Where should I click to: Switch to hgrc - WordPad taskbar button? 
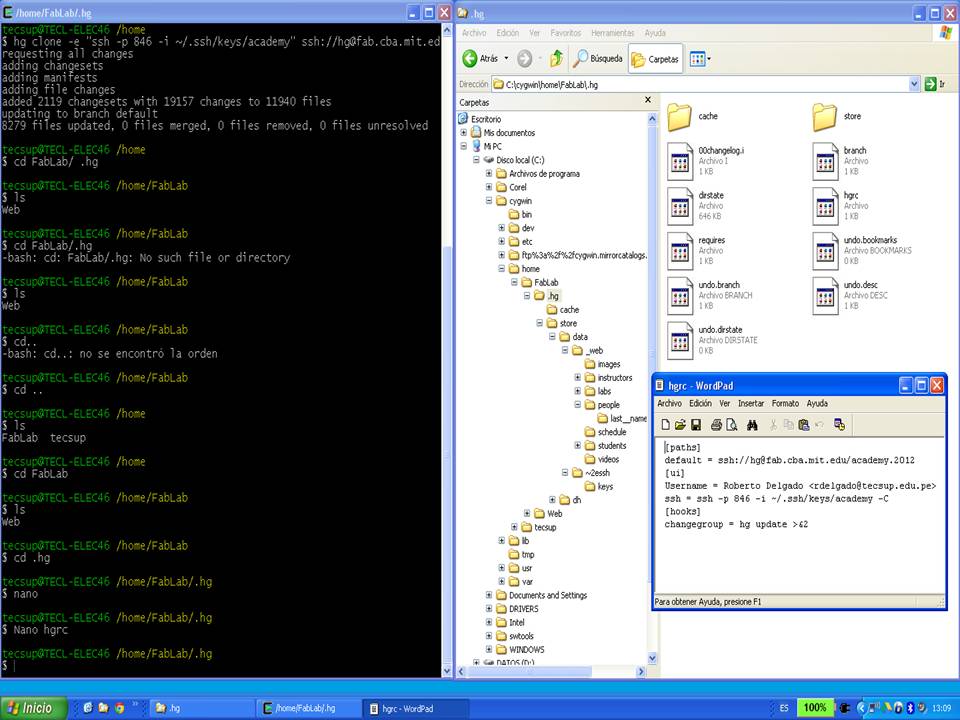pyautogui.click(x=415, y=708)
